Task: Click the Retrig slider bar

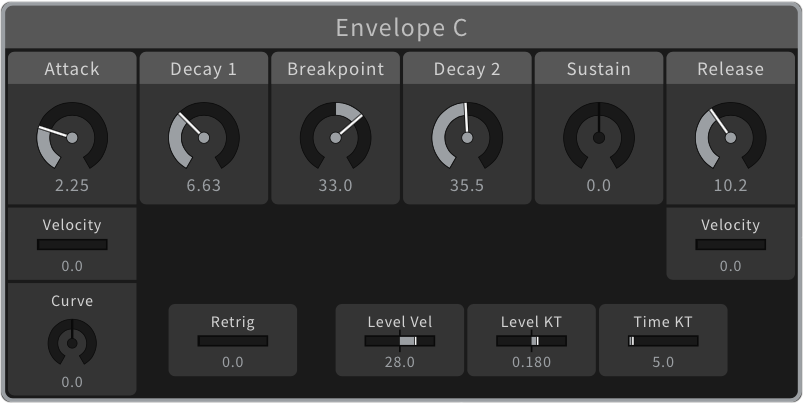Action: 233,341
